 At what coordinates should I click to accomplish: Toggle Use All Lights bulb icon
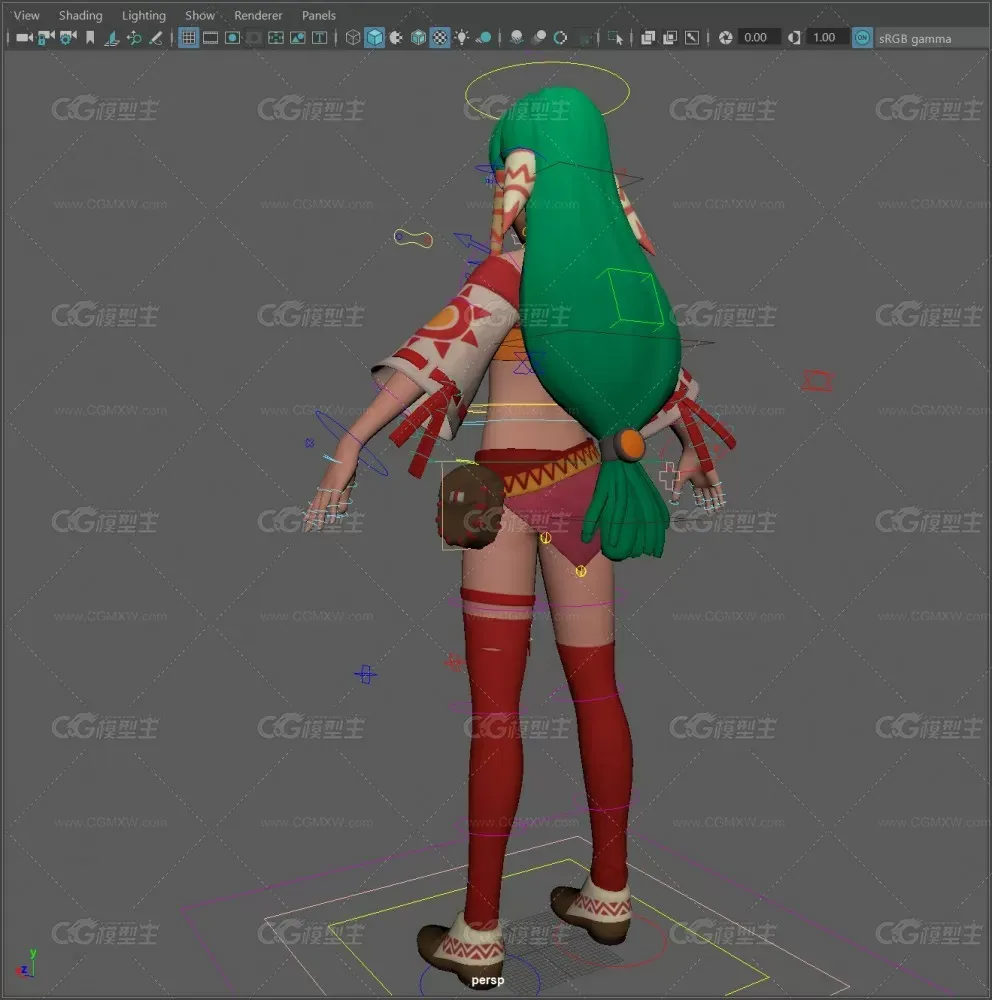(x=462, y=38)
